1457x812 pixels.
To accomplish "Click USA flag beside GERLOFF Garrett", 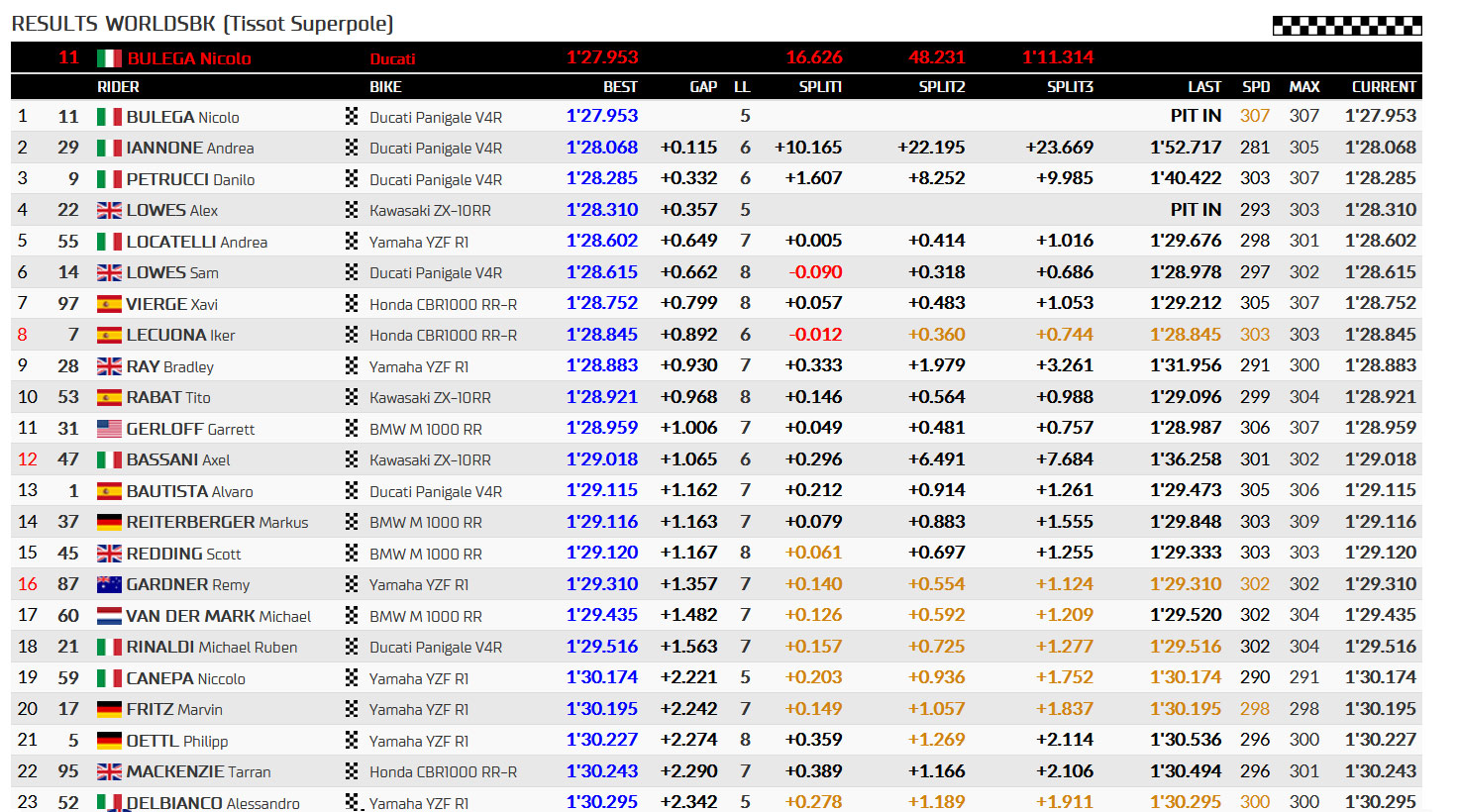I will click(109, 429).
